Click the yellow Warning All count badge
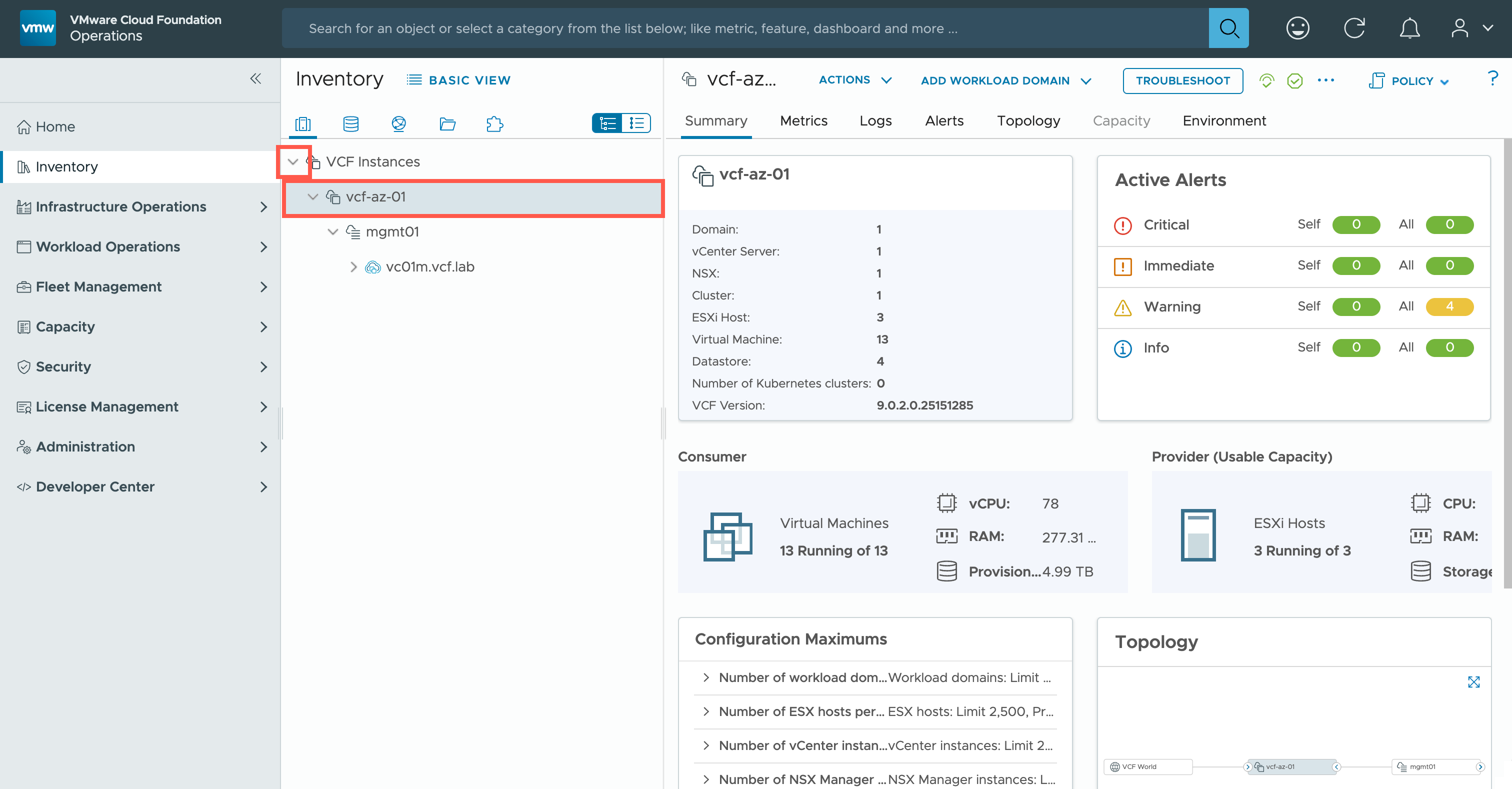 (1449, 306)
